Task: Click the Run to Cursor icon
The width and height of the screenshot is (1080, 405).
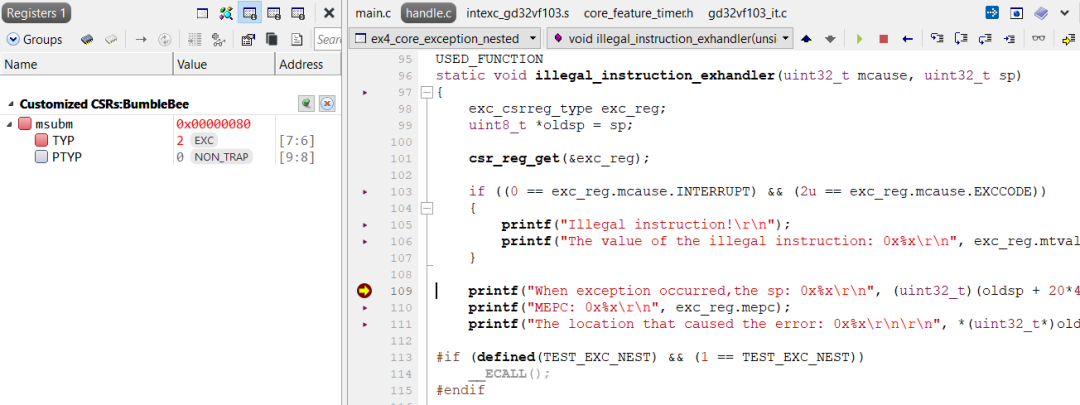Action: point(1009,39)
